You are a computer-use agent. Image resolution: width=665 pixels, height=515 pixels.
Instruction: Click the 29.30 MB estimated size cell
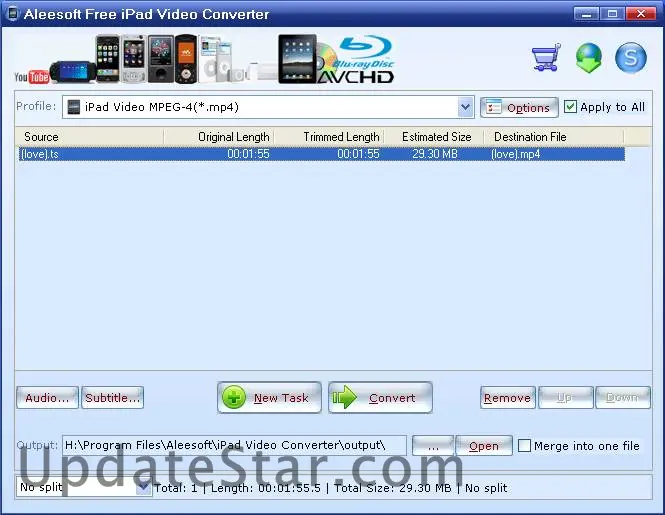tap(435, 154)
